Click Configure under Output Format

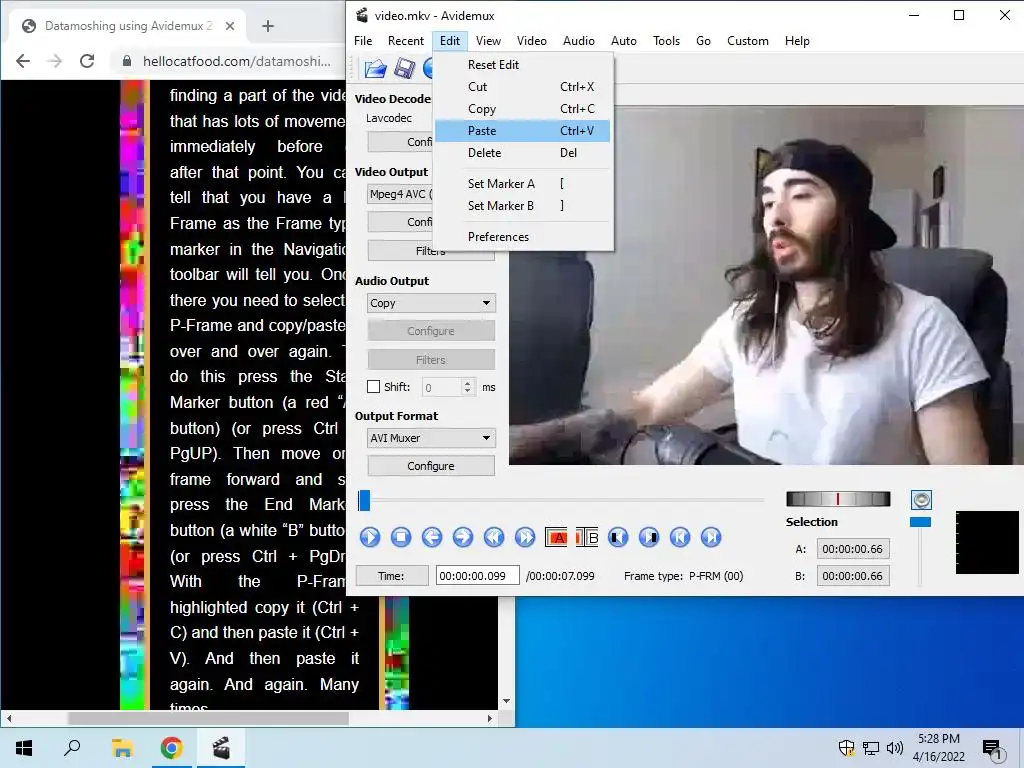tap(431, 466)
